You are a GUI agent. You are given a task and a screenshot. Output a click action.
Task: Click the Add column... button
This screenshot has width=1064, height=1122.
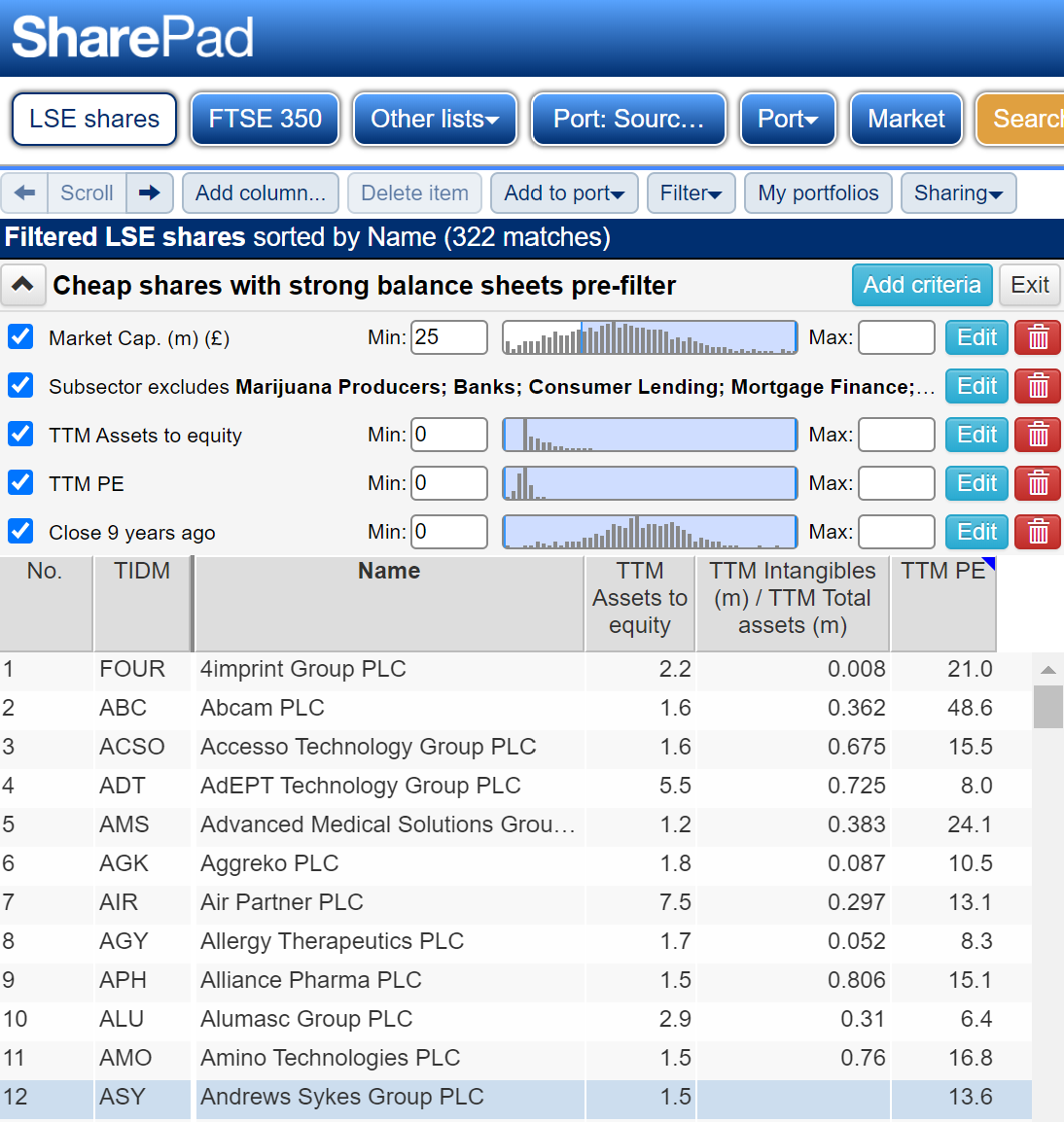click(x=261, y=193)
